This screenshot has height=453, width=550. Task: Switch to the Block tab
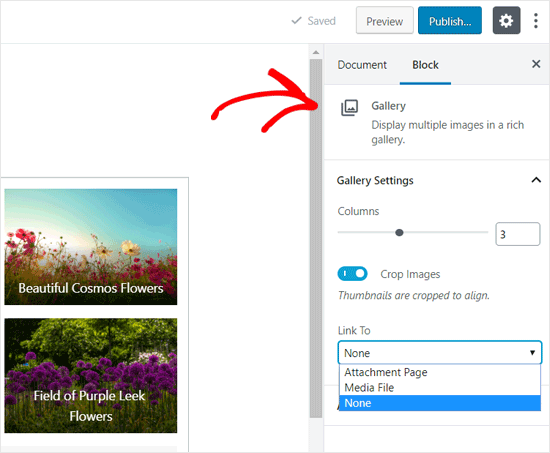click(x=425, y=65)
